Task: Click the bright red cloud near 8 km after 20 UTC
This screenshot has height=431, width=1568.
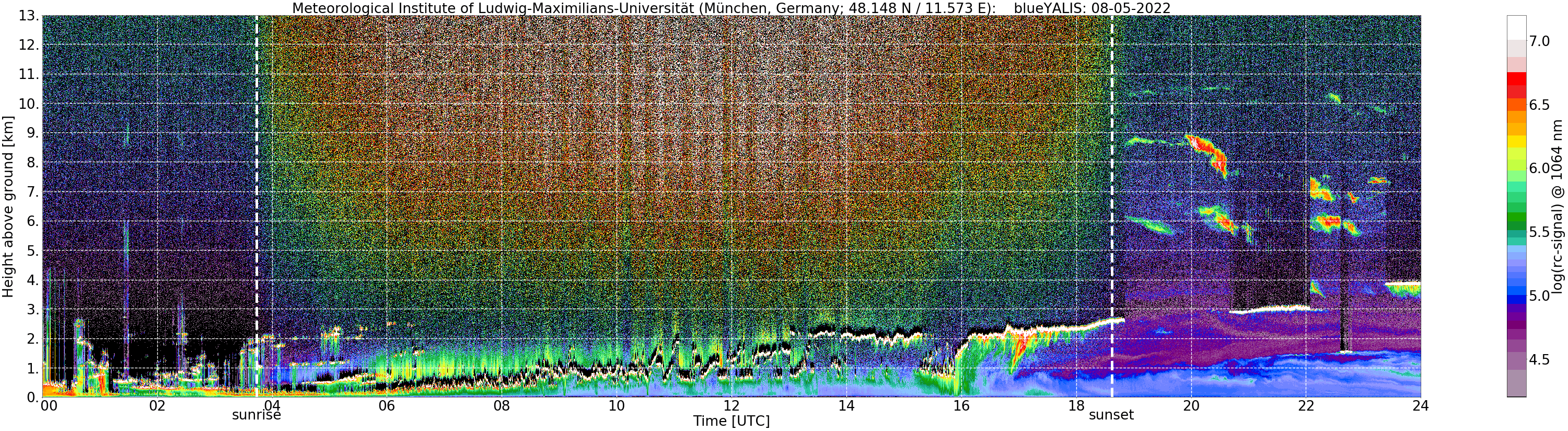Action: click(1208, 153)
